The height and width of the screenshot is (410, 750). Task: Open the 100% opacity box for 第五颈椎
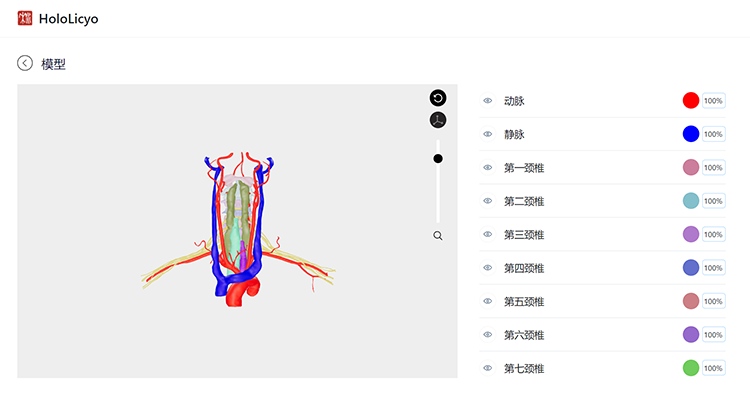[713, 301]
